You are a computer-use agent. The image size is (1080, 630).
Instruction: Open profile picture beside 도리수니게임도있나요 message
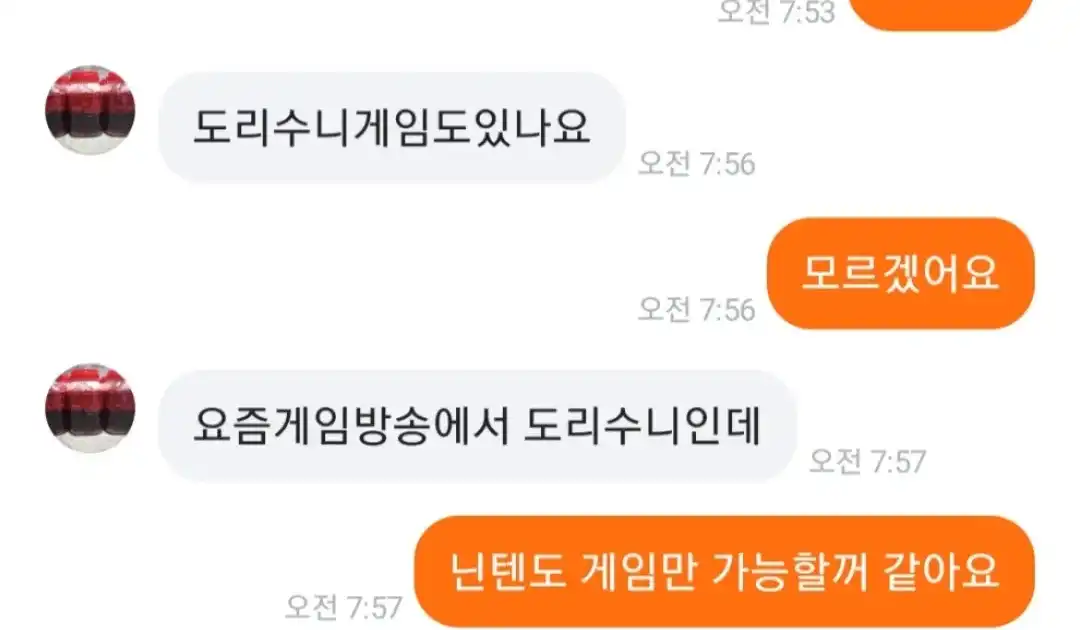(x=90, y=110)
